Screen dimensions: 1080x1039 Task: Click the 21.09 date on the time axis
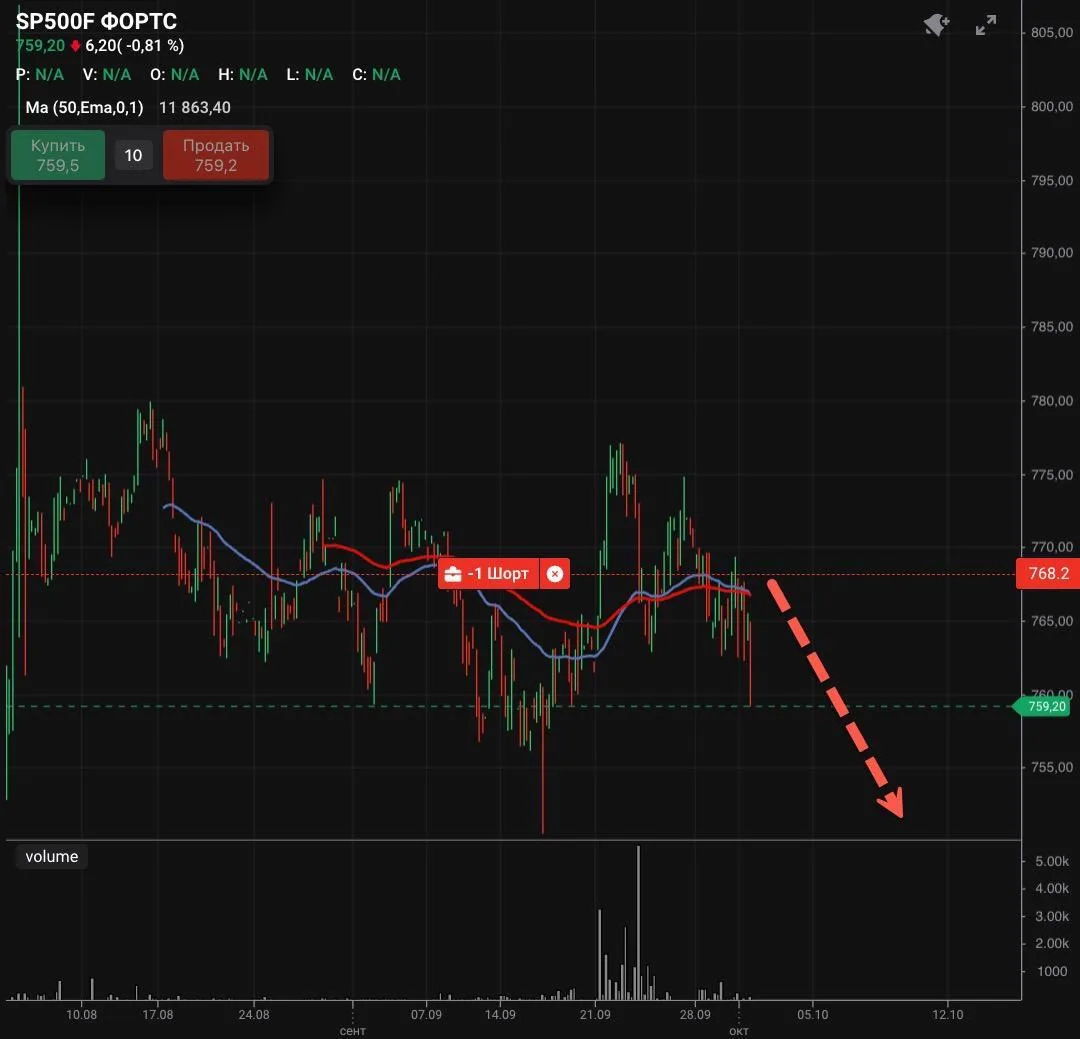coord(595,1014)
